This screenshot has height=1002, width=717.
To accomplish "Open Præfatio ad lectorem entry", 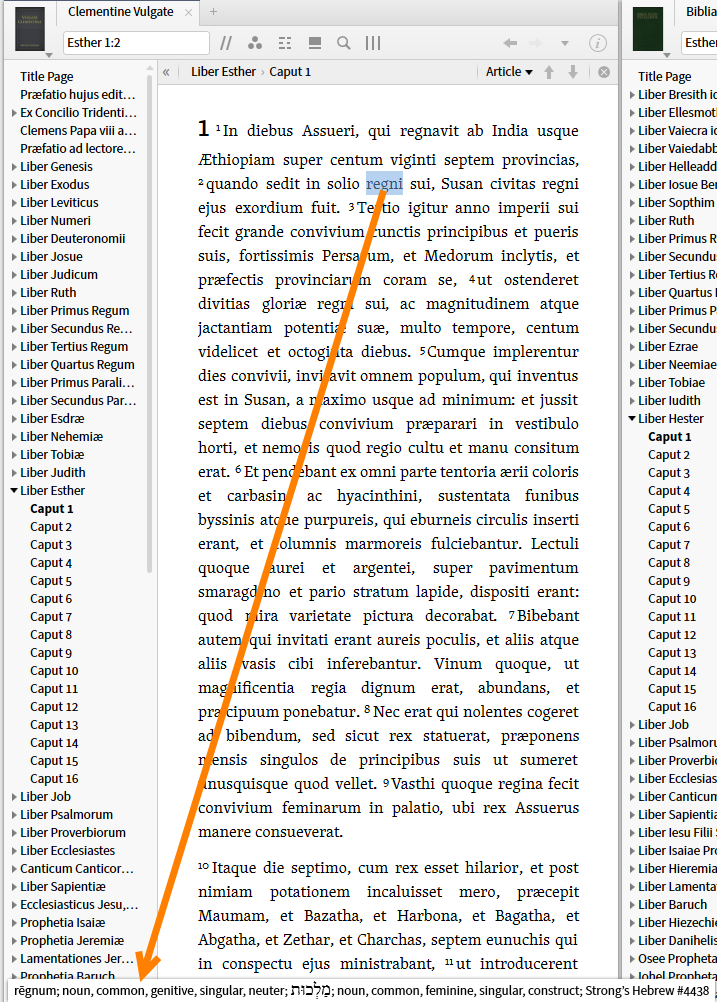I will pyautogui.click(x=78, y=149).
